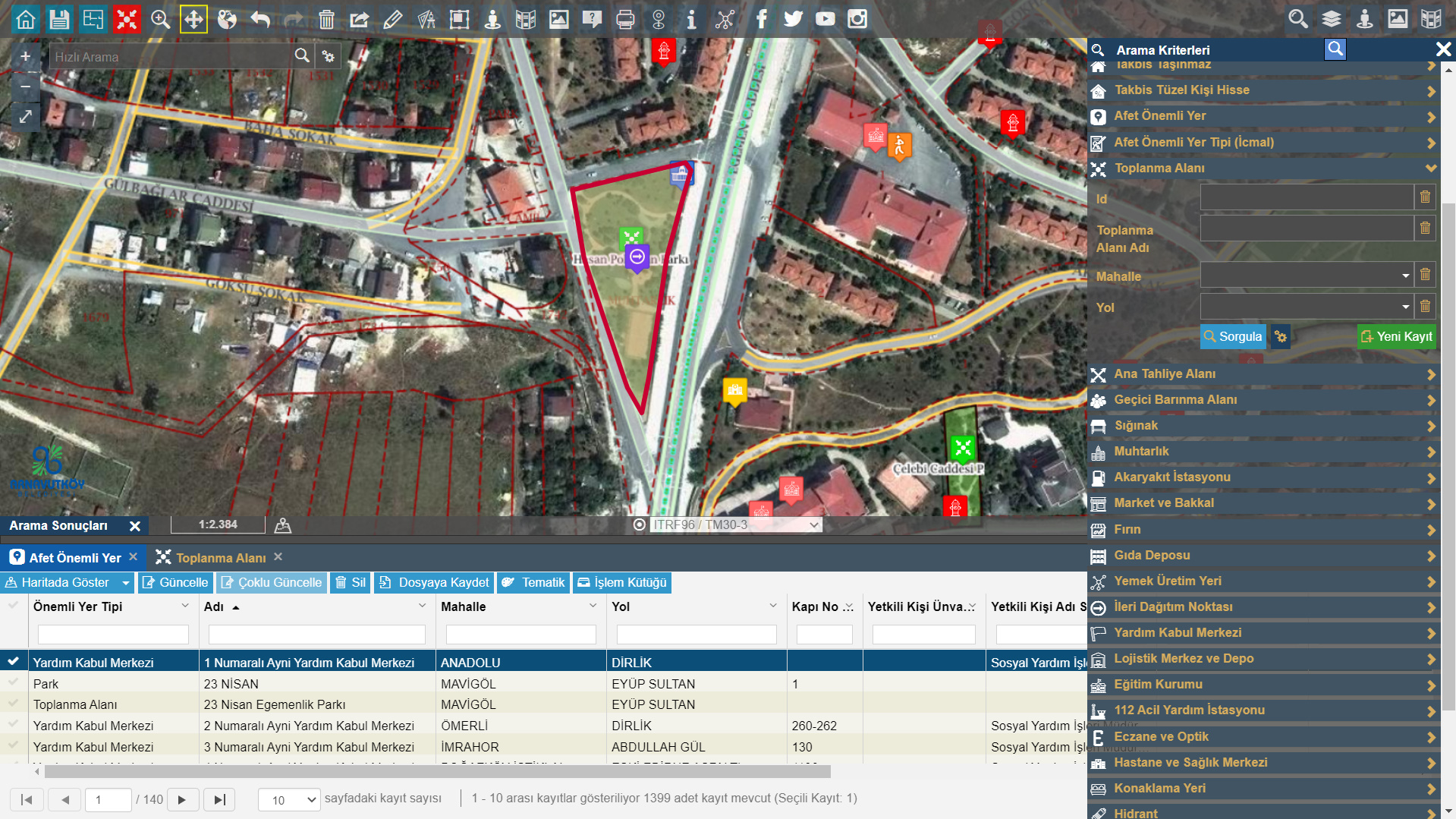Click the printer icon
Image resolution: width=1456 pixels, height=819 pixels.
pyautogui.click(x=625, y=19)
